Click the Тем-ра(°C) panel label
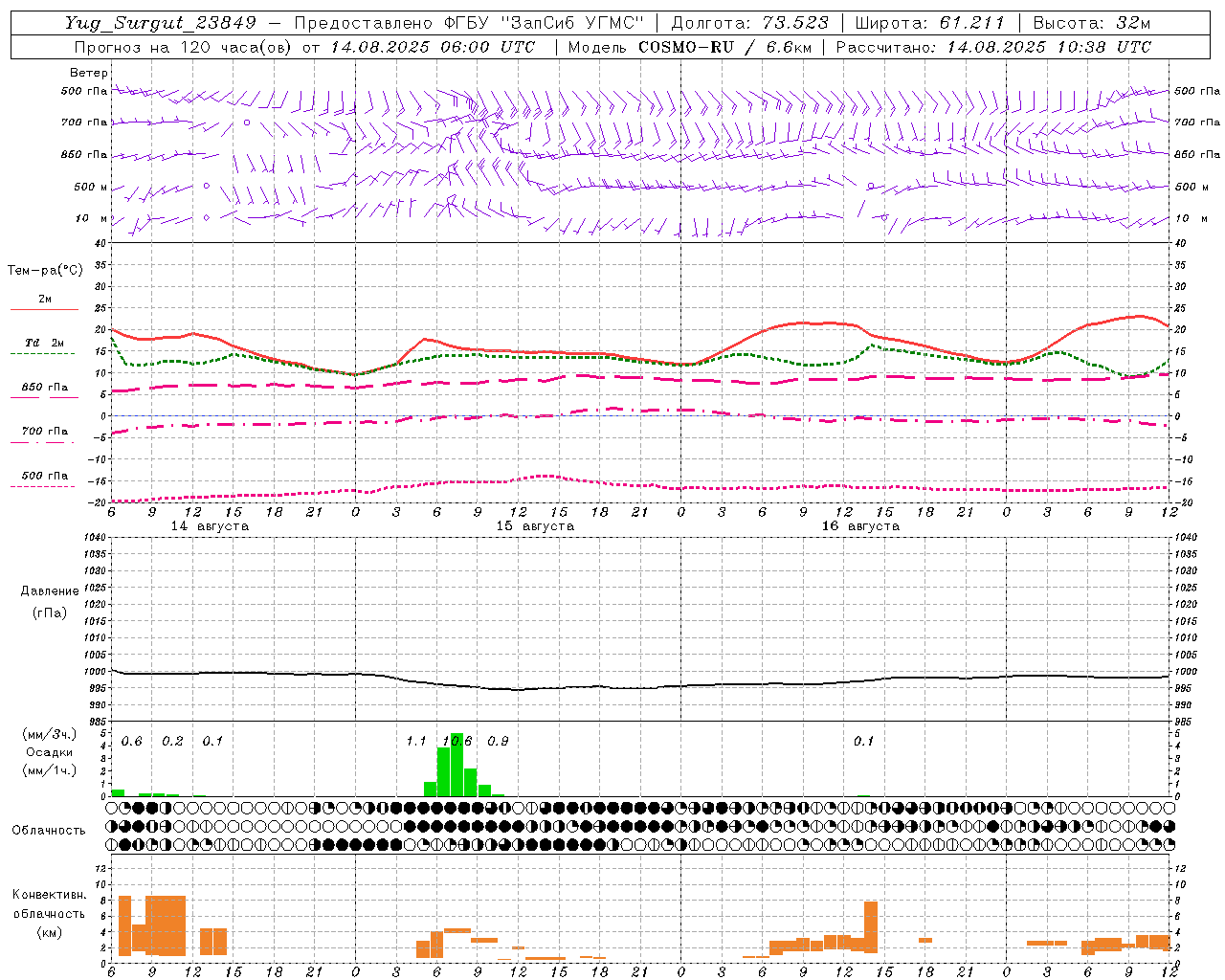 (45, 271)
